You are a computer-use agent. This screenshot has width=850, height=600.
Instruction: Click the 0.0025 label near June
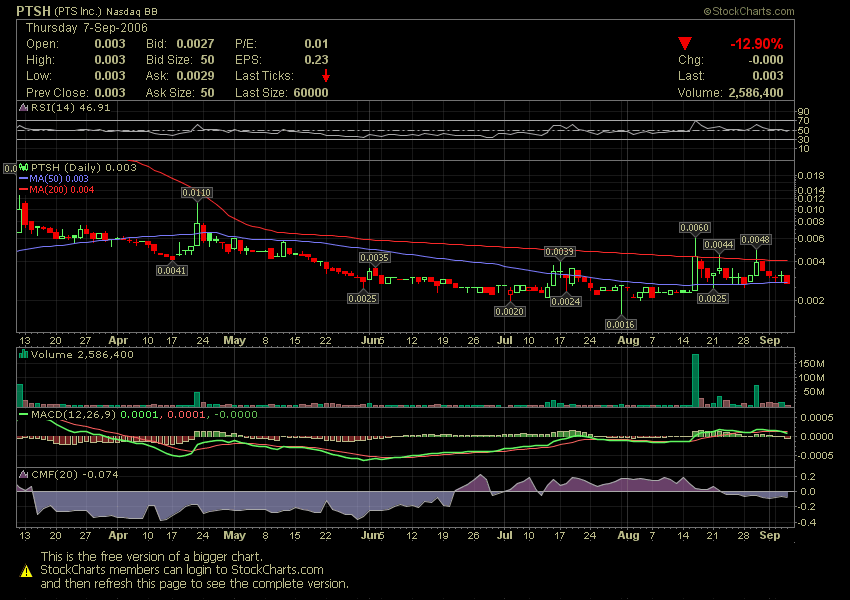pyautogui.click(x=363, y=298)
